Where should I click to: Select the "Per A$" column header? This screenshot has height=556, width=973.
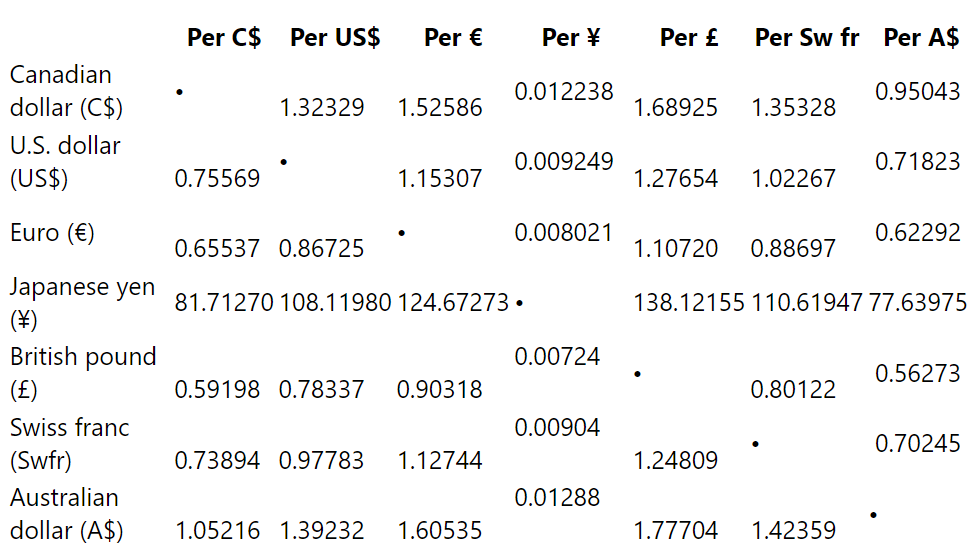(x=921, y=38)
